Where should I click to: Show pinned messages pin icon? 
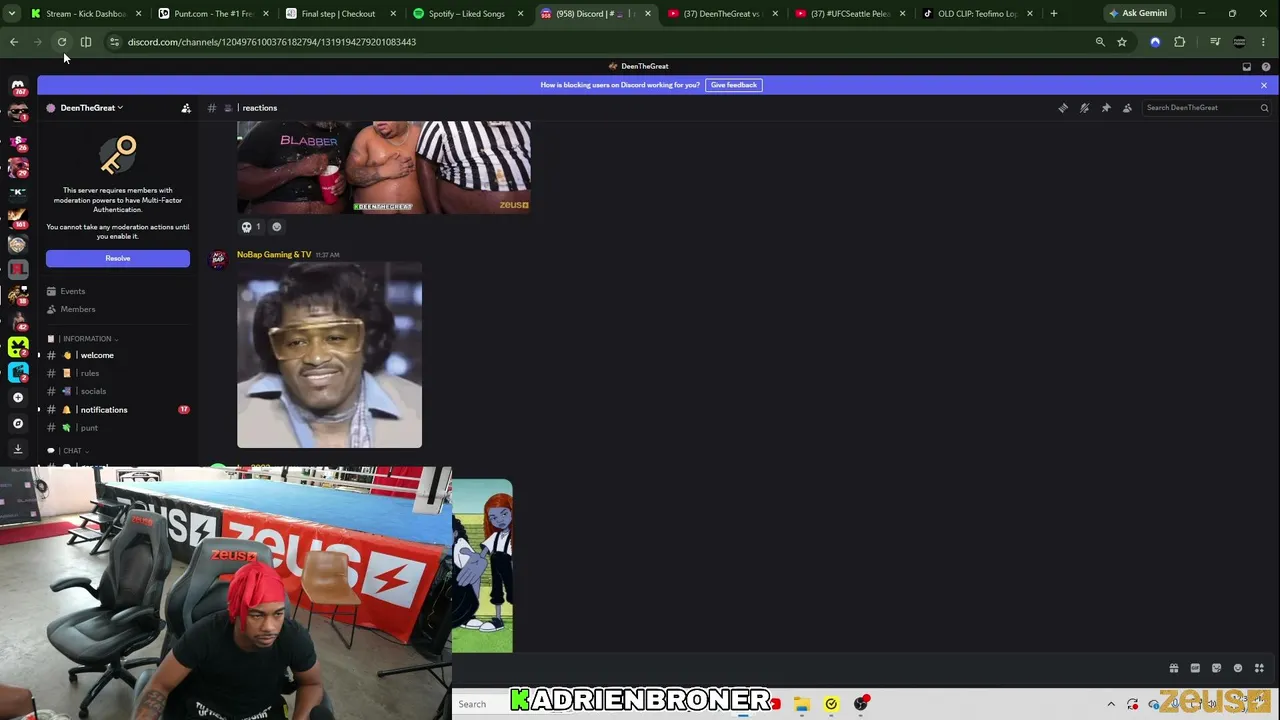tap(1106, 108)
